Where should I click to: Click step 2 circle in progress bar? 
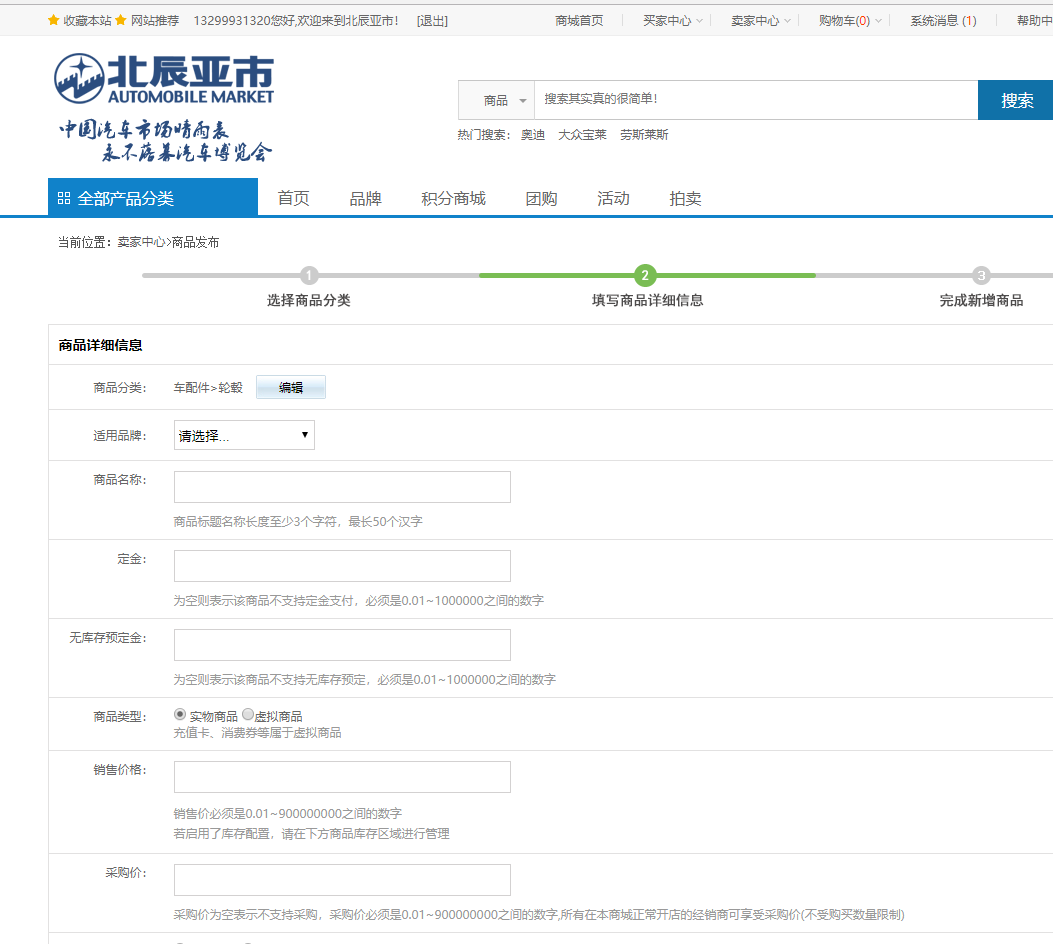[645, 275]
